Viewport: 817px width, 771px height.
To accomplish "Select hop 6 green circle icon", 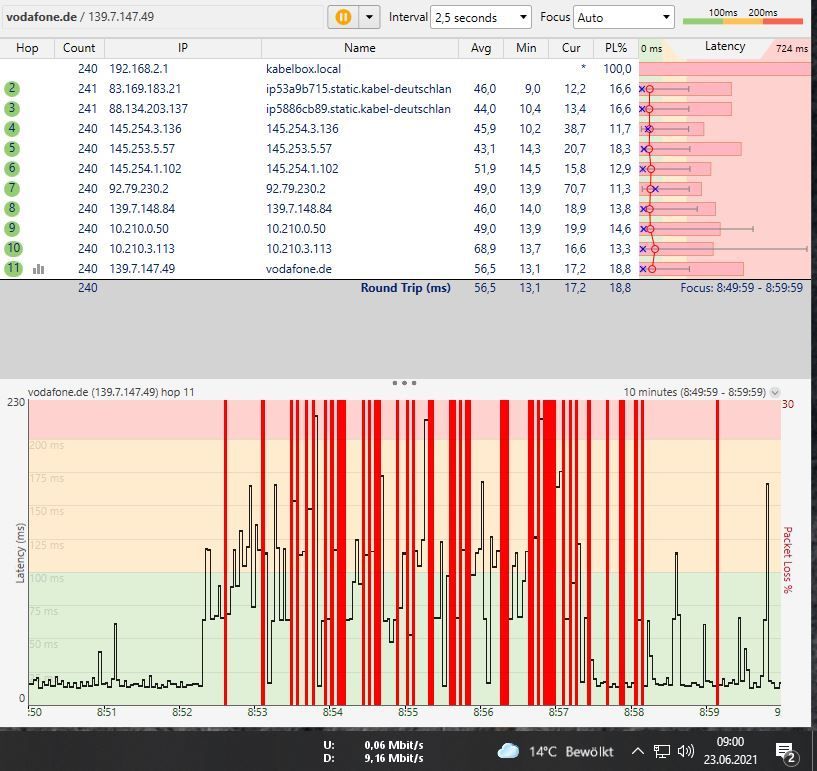I will [x=12, y=168].
